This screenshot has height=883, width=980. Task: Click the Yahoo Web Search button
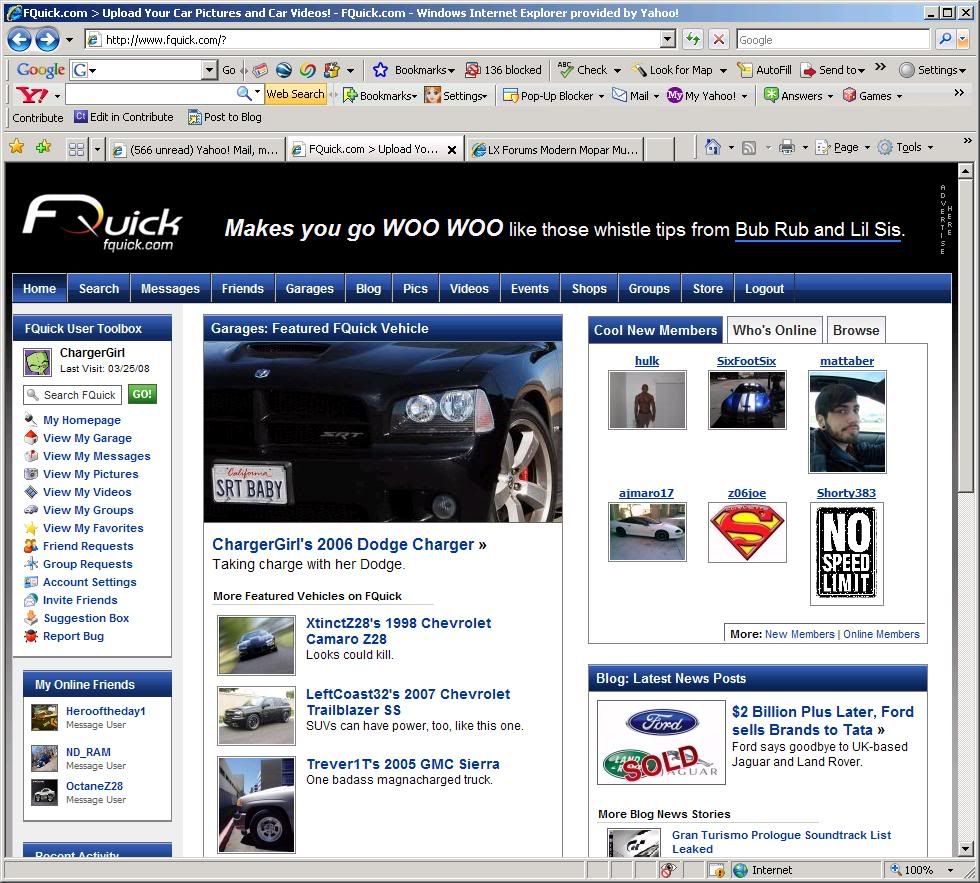295,94
